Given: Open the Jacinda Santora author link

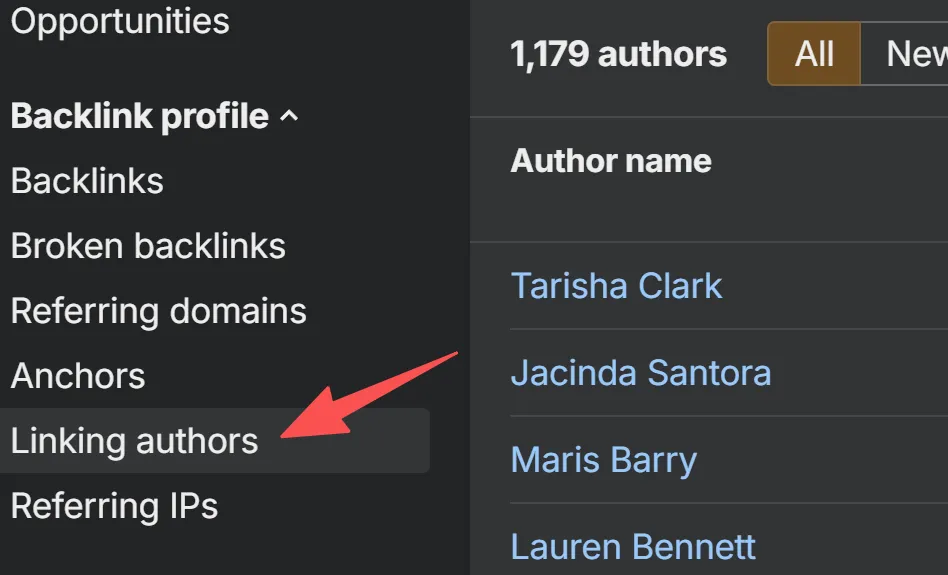Looking at the screenshot, I should point(641,373).
